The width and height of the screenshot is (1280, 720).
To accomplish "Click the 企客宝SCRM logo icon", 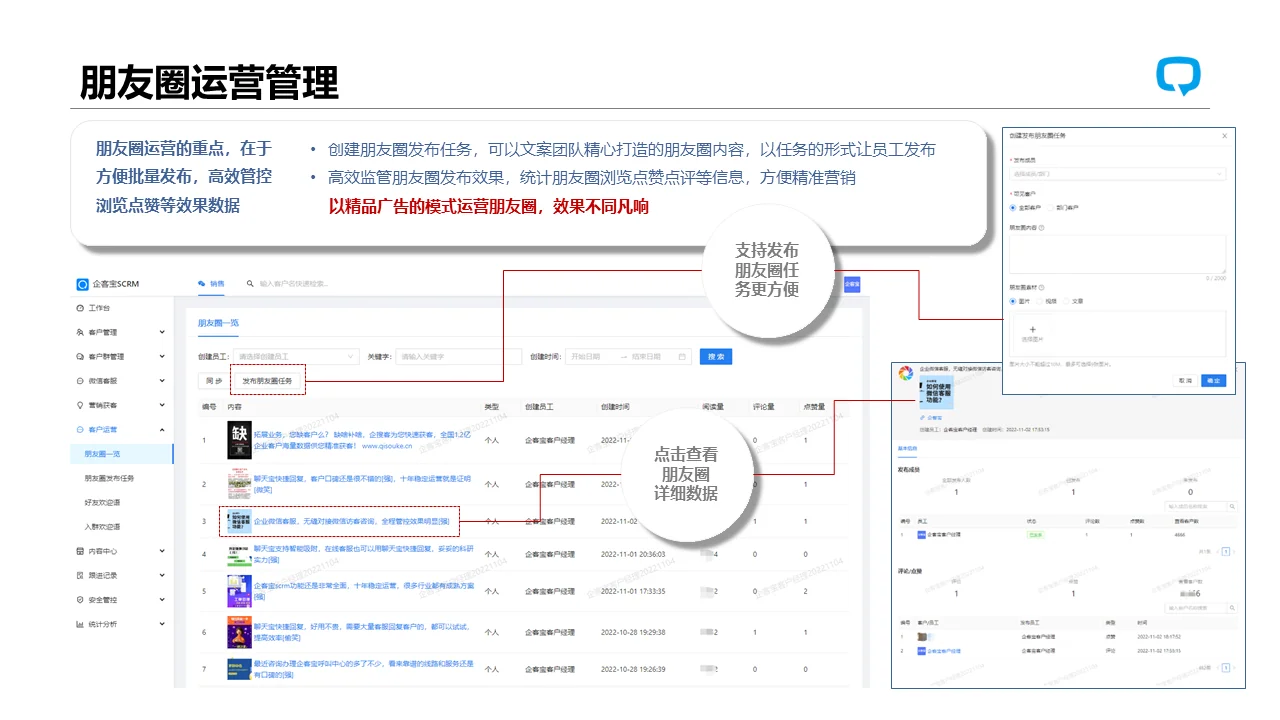I will tap(82, 284).
